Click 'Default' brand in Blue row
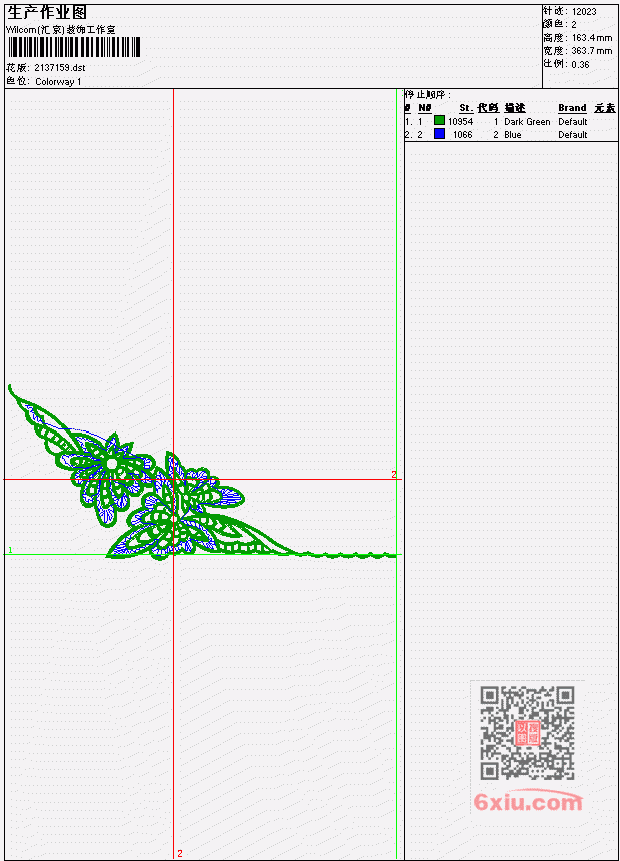The height and width of the screenshot is (861, 620). click(x=573, y=135)
